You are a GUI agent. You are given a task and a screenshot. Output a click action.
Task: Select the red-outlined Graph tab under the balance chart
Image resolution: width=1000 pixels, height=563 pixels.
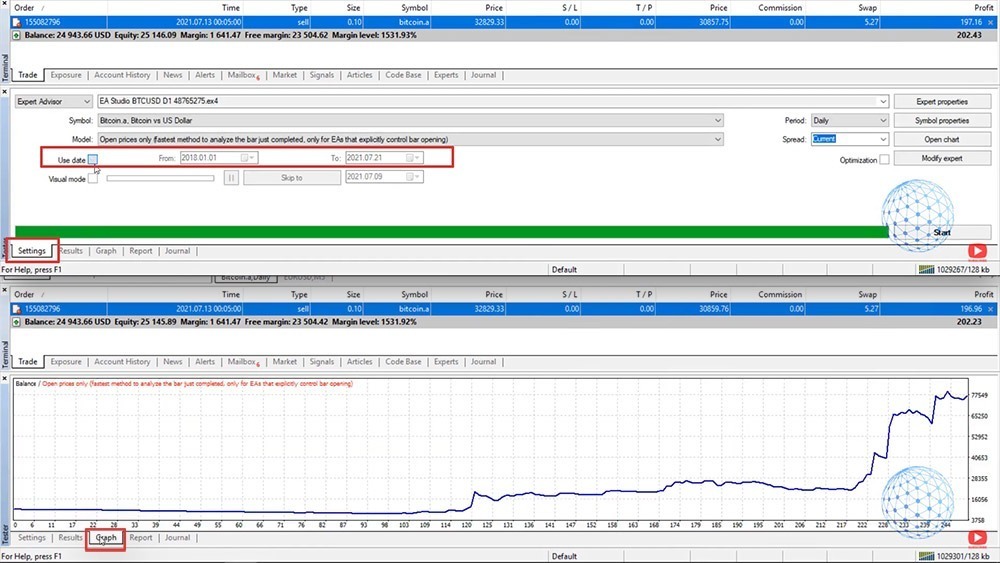pyautogui.click(x=106, y=538)
